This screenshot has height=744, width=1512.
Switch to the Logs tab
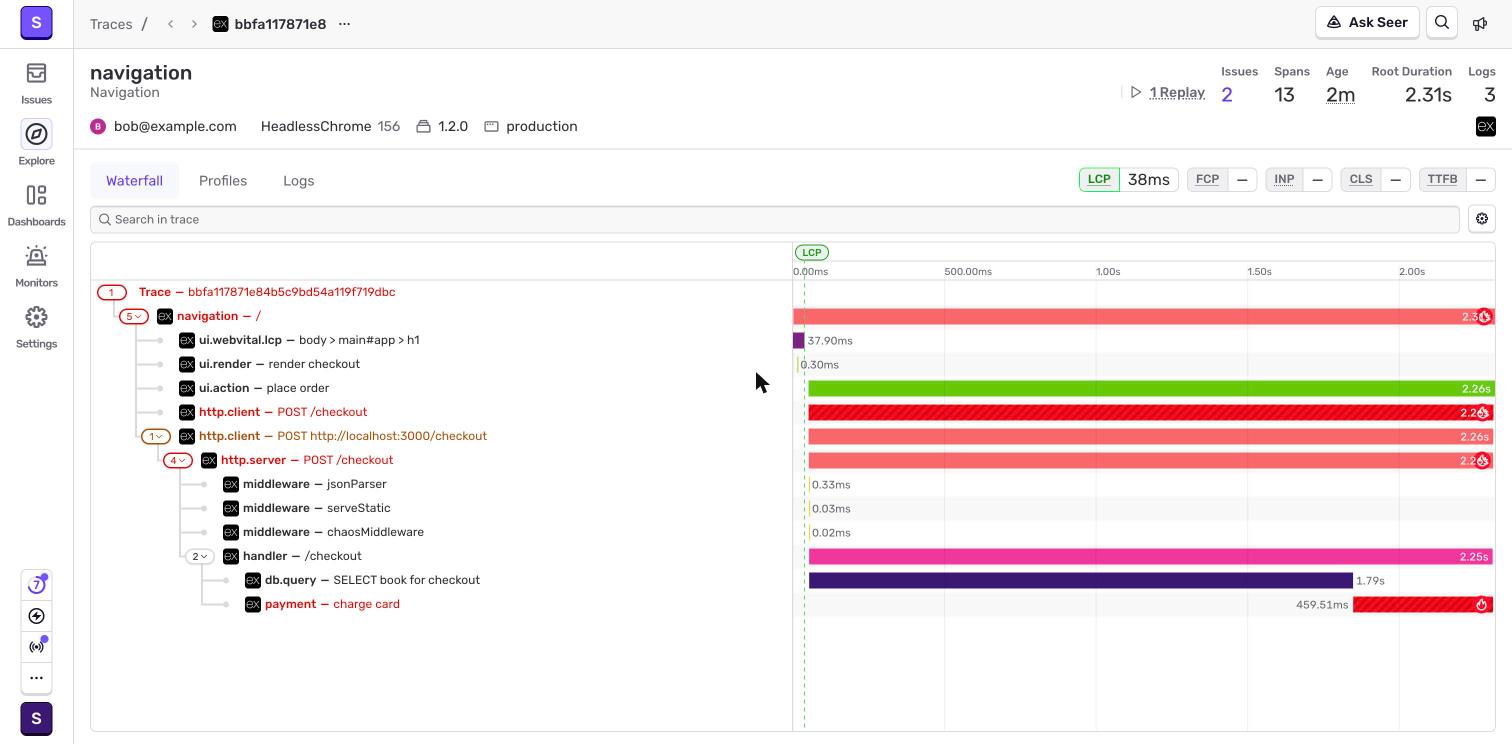298,181
